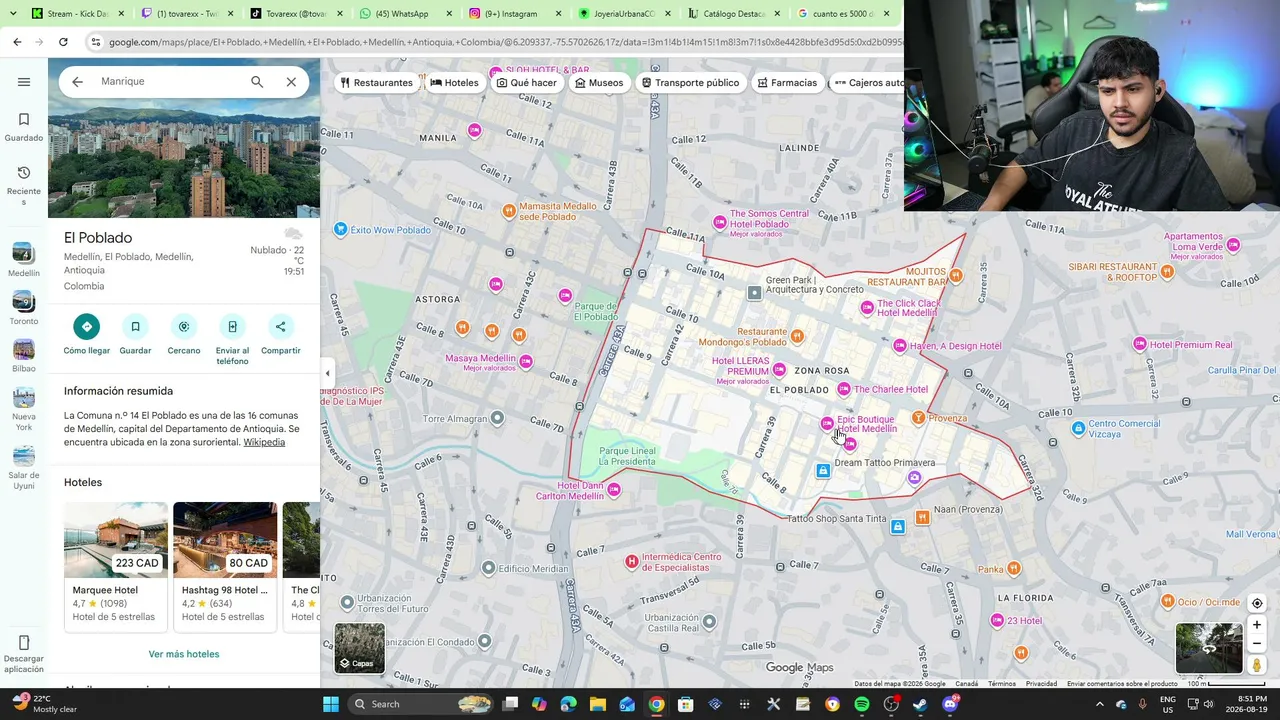The height and width of the screenshot is (720, 1280).
Task: Click the back arrow in the search box
Action: tap(77, 82)
